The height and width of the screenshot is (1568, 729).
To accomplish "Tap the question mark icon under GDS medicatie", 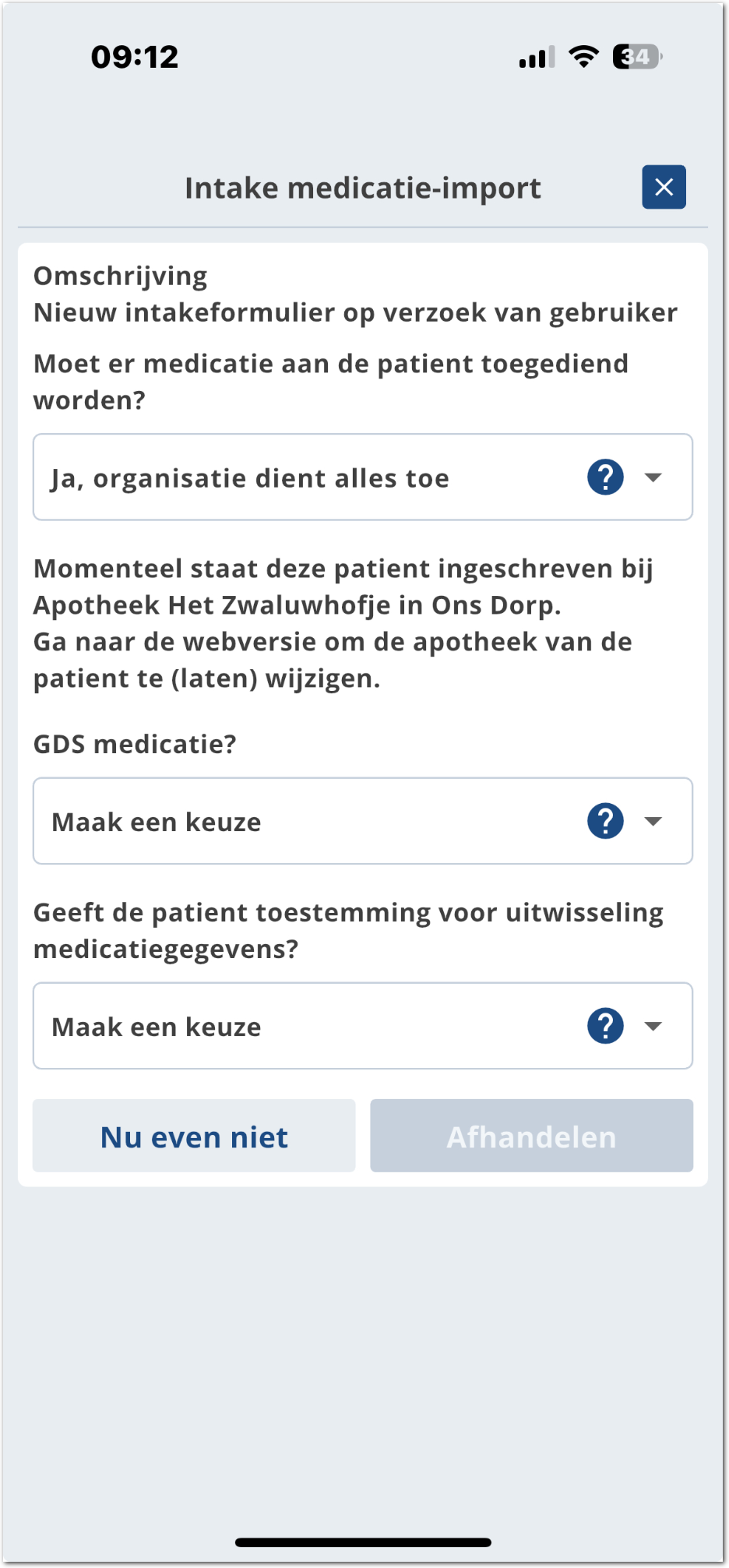I will tap(605, 821).
